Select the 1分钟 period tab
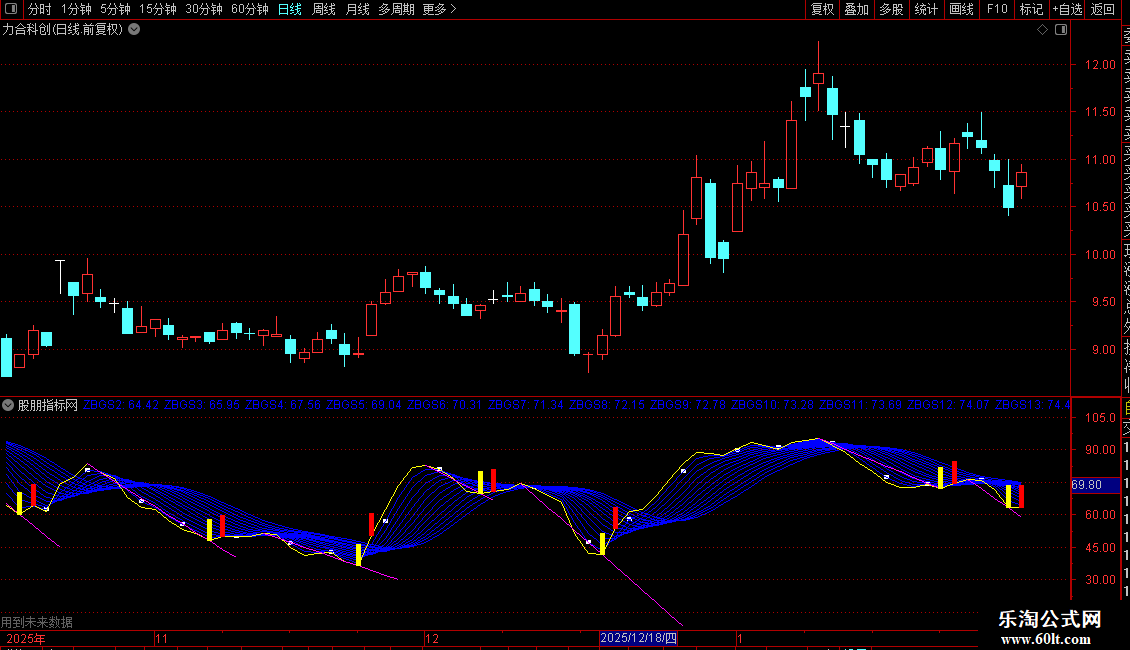This screenshot has width=1130, height=650. click(x=76, y=9)
